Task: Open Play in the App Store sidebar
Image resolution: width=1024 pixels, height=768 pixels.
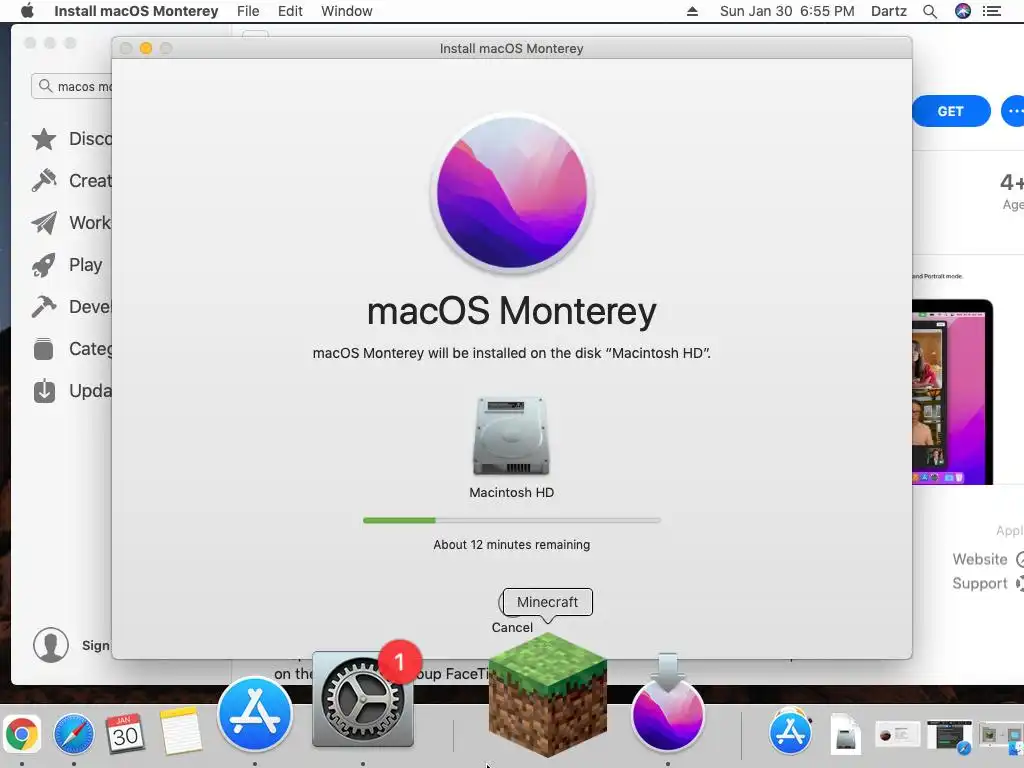Action: pyautogui.click(x=68, y=264)
